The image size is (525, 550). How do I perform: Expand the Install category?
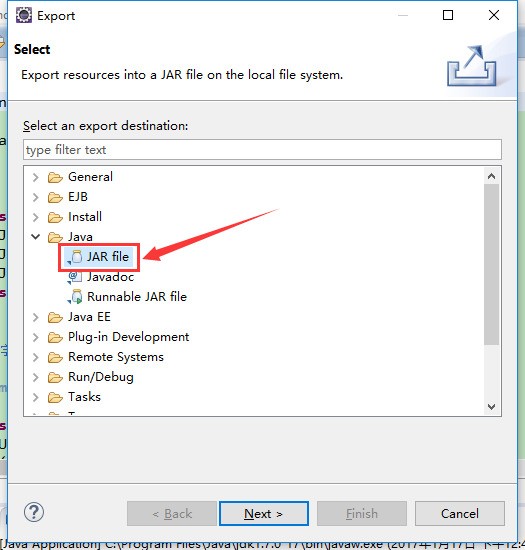[x=35, y=217]
